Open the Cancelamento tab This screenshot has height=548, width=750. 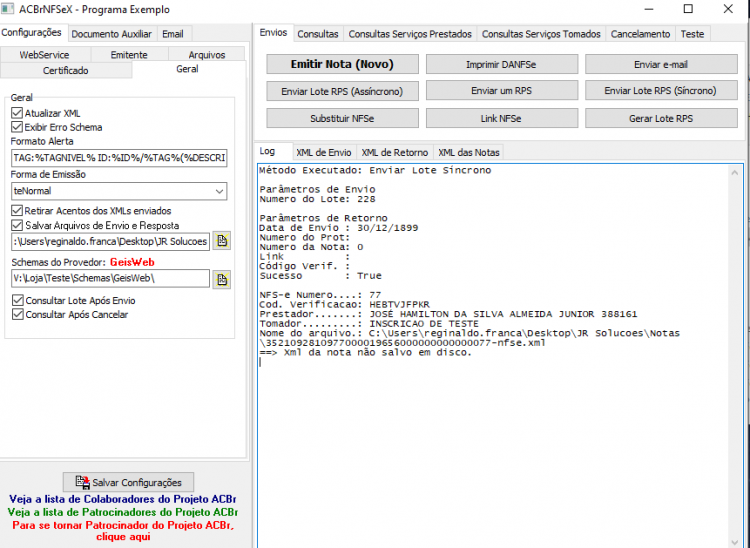640,34
